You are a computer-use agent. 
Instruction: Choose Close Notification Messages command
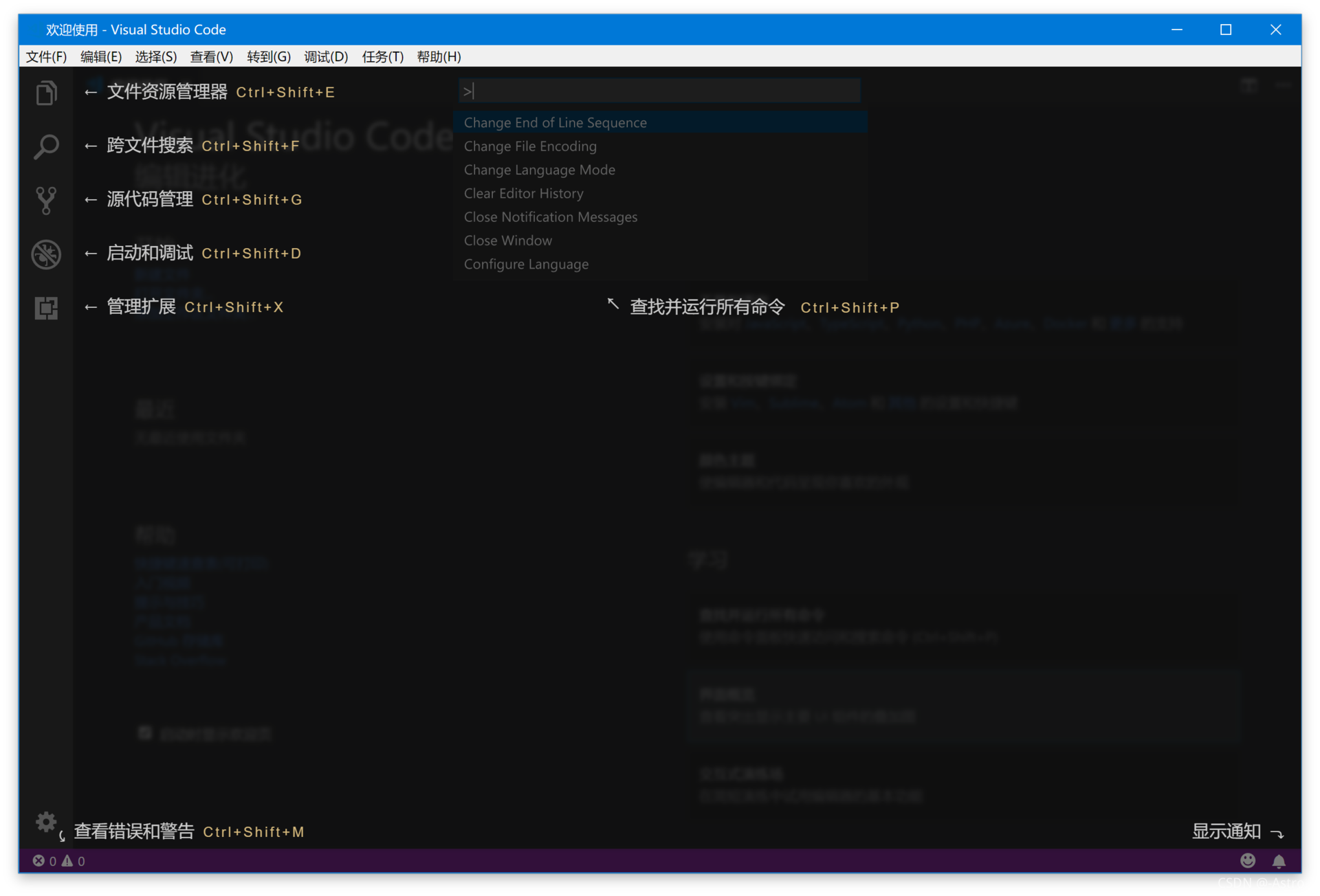pos(551,217)
